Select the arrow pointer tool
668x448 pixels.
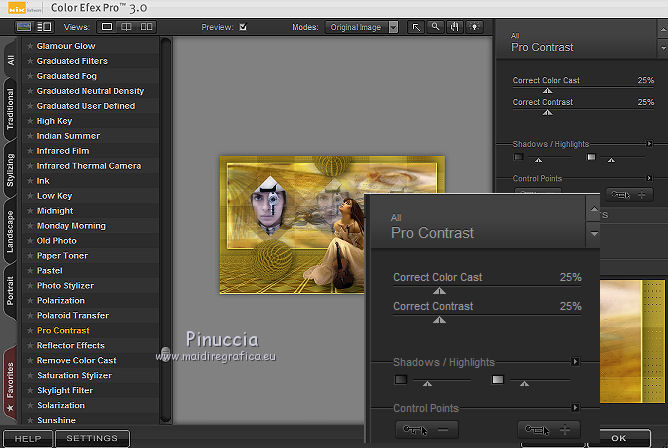click(x=417, y=27)
